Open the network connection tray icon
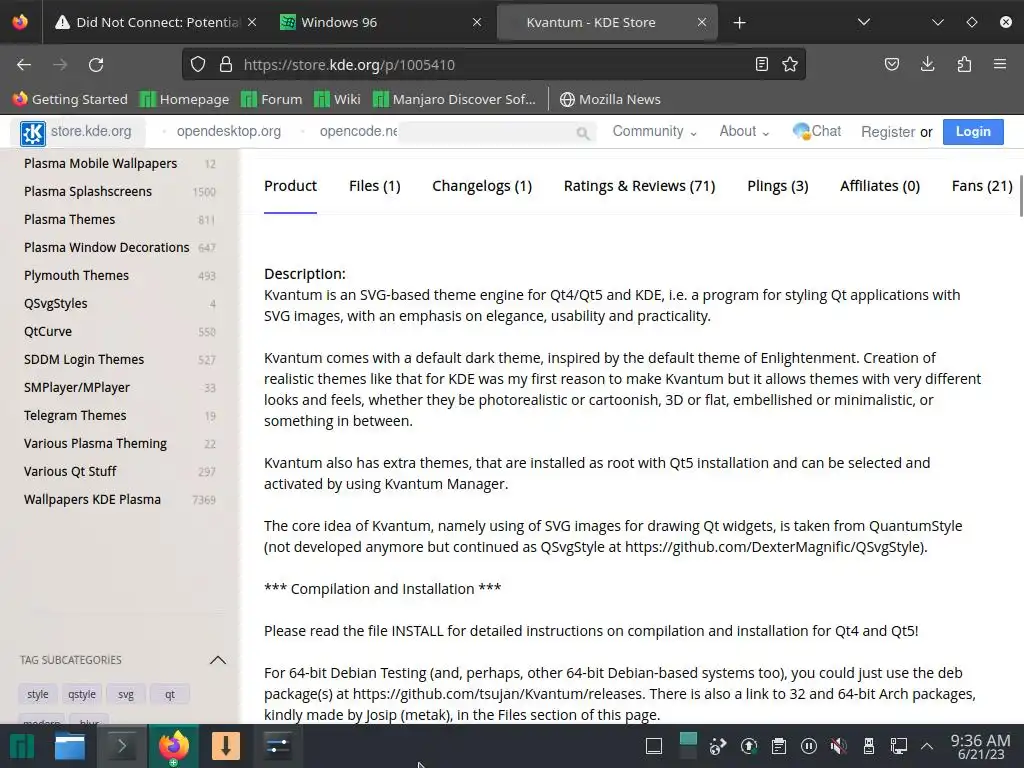 click(899, 746)
